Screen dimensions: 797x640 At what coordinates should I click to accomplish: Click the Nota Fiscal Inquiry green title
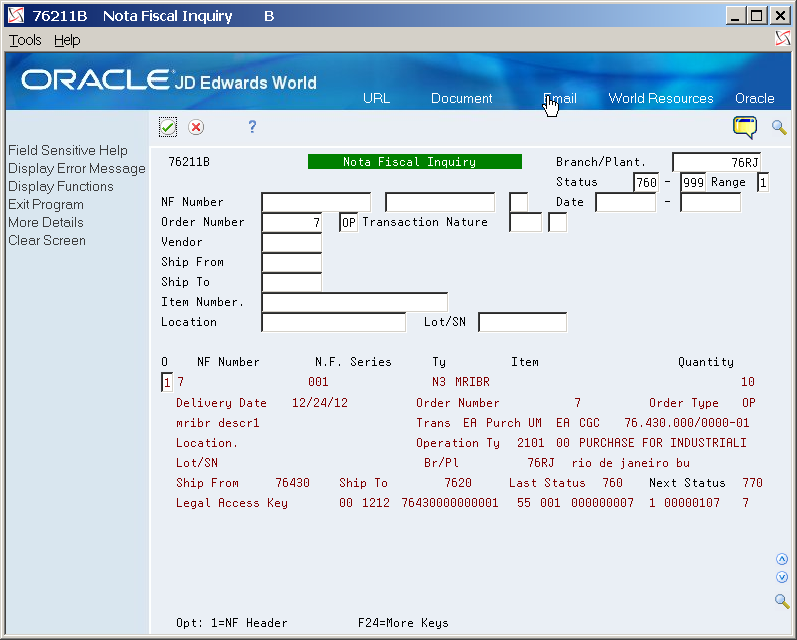click(x=415, y=162)
